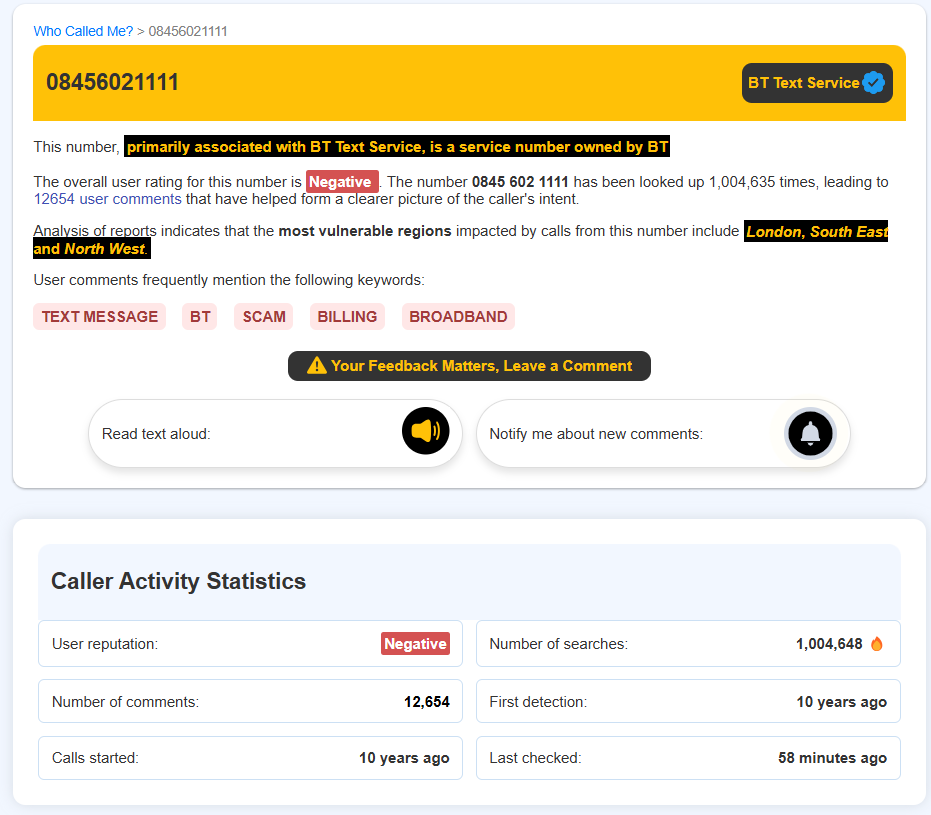Viewport: 931px width, 815px height.
Task: Open the Who Called Me? breadcrumb link
Action: [83, 31]
